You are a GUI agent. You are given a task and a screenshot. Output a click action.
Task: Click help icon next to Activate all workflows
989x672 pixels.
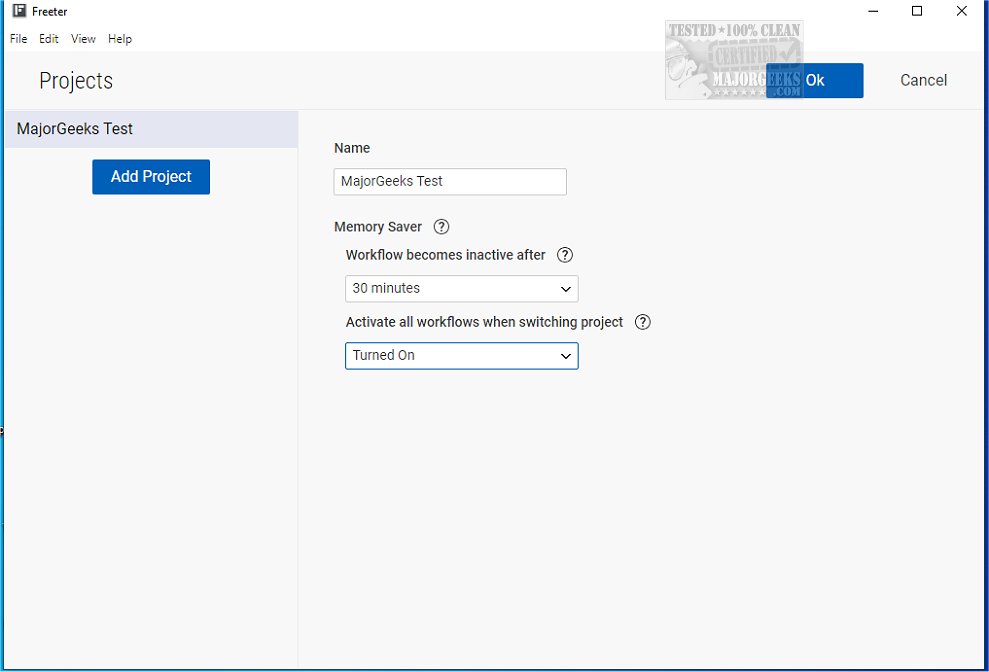643,322
